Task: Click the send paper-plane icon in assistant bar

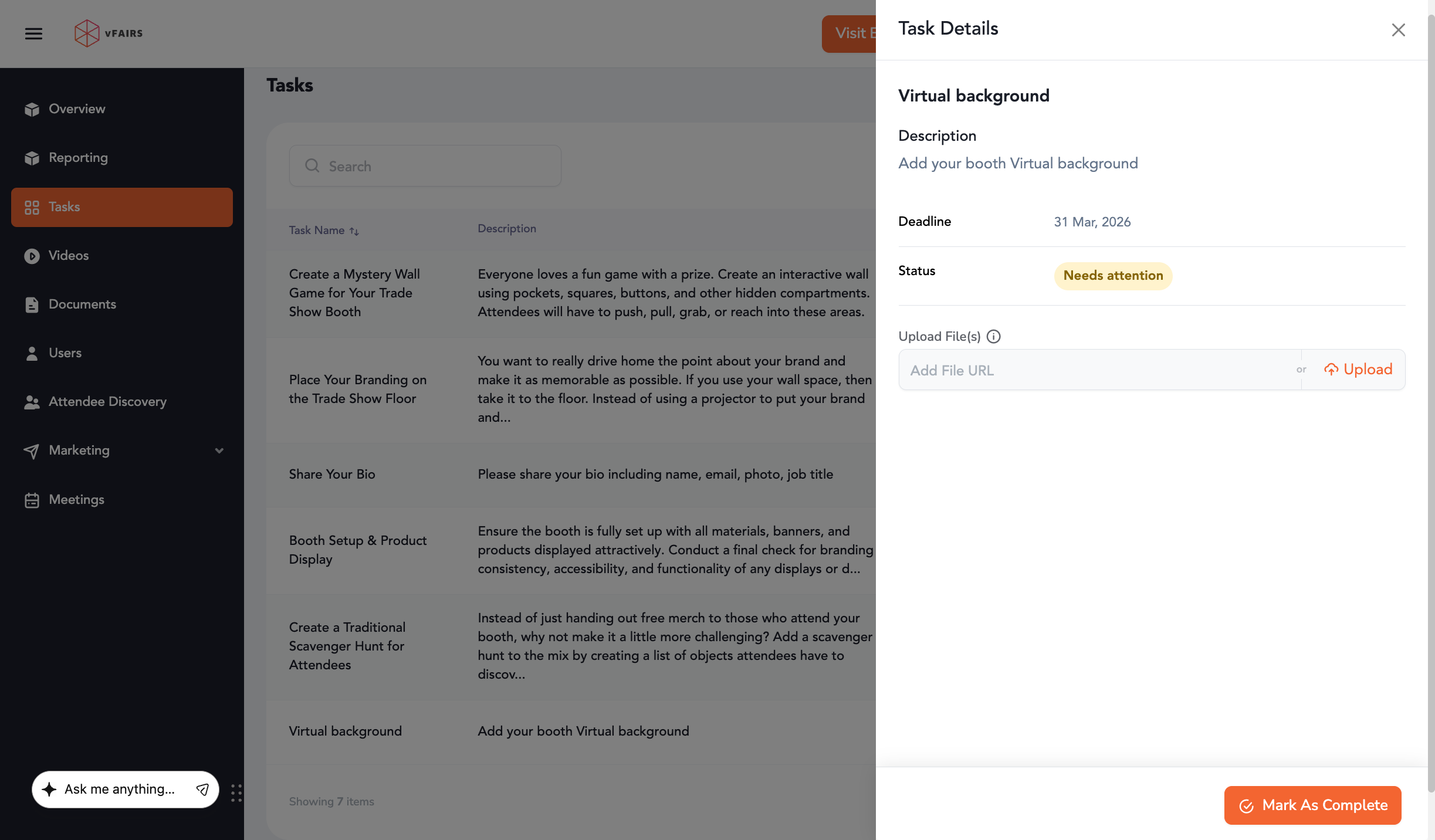Action: (x=202, y=789)
